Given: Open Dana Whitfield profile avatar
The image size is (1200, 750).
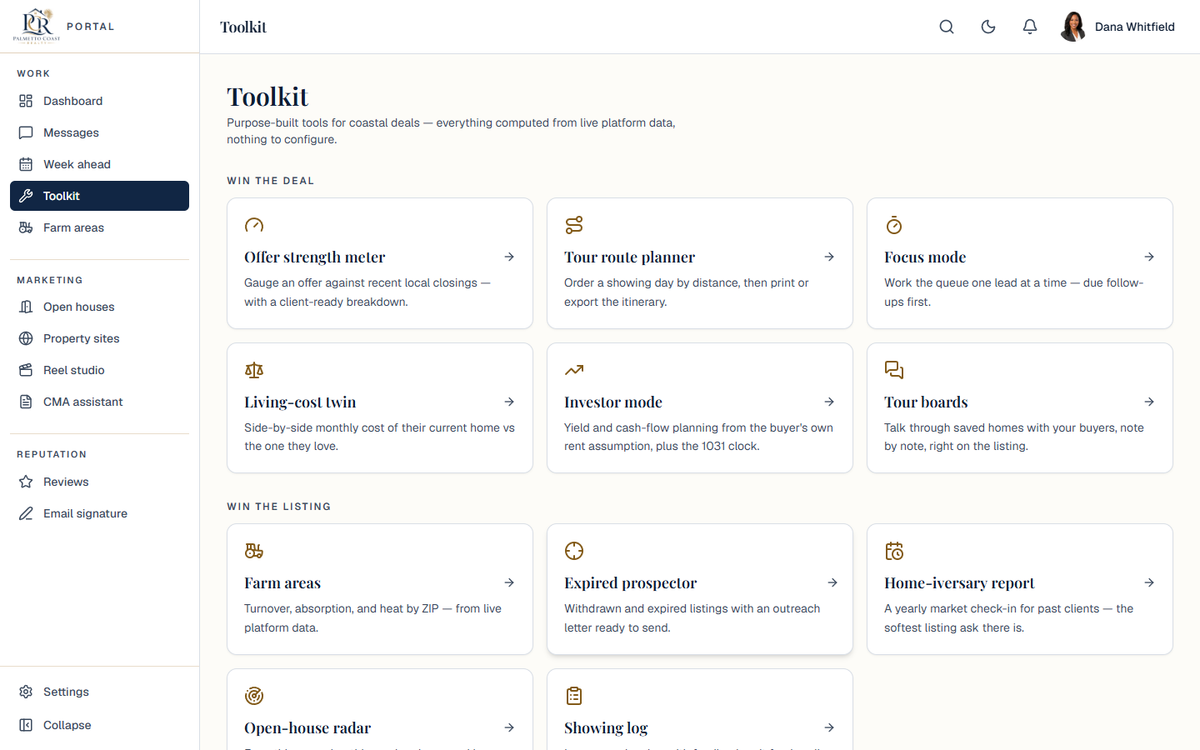Looking at the screenshot, I should 1073,27.
